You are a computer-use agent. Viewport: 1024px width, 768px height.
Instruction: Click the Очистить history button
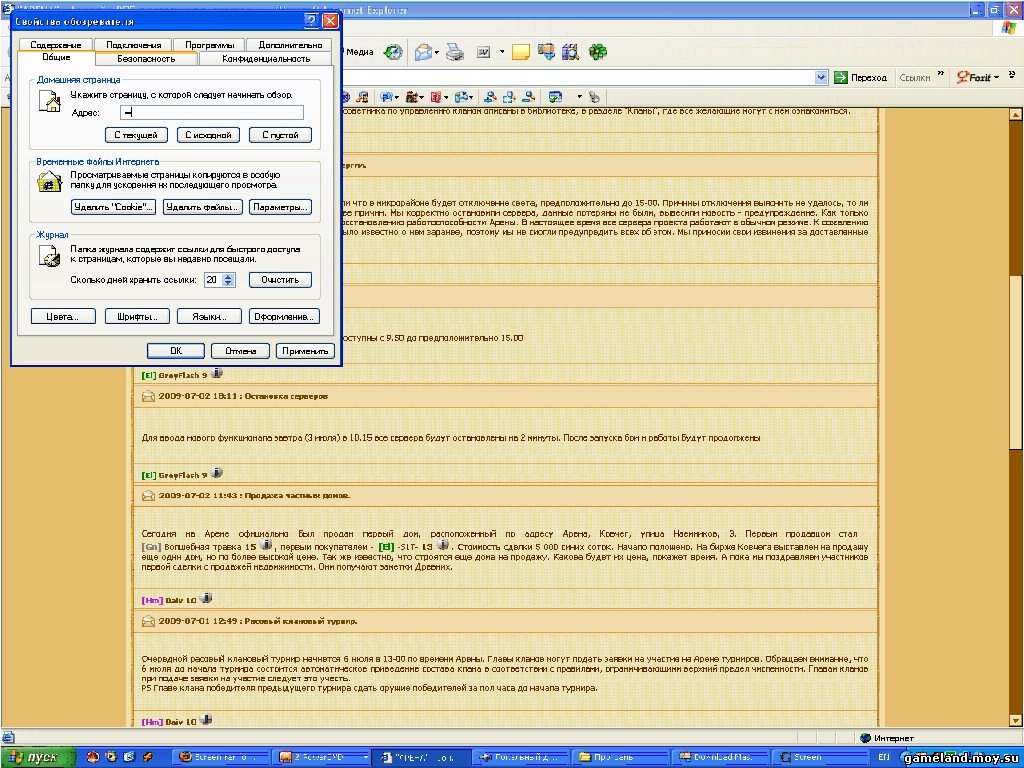280,280
